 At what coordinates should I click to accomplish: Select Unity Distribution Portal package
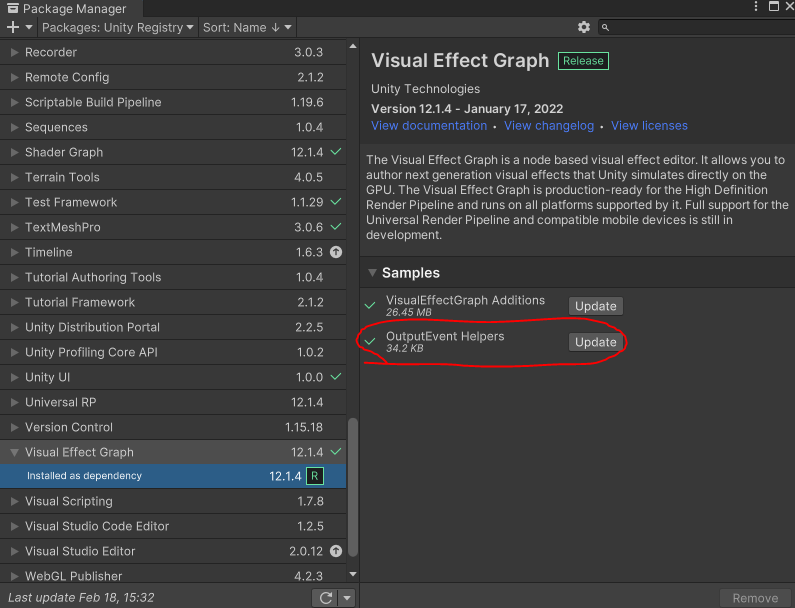point(173,327)
